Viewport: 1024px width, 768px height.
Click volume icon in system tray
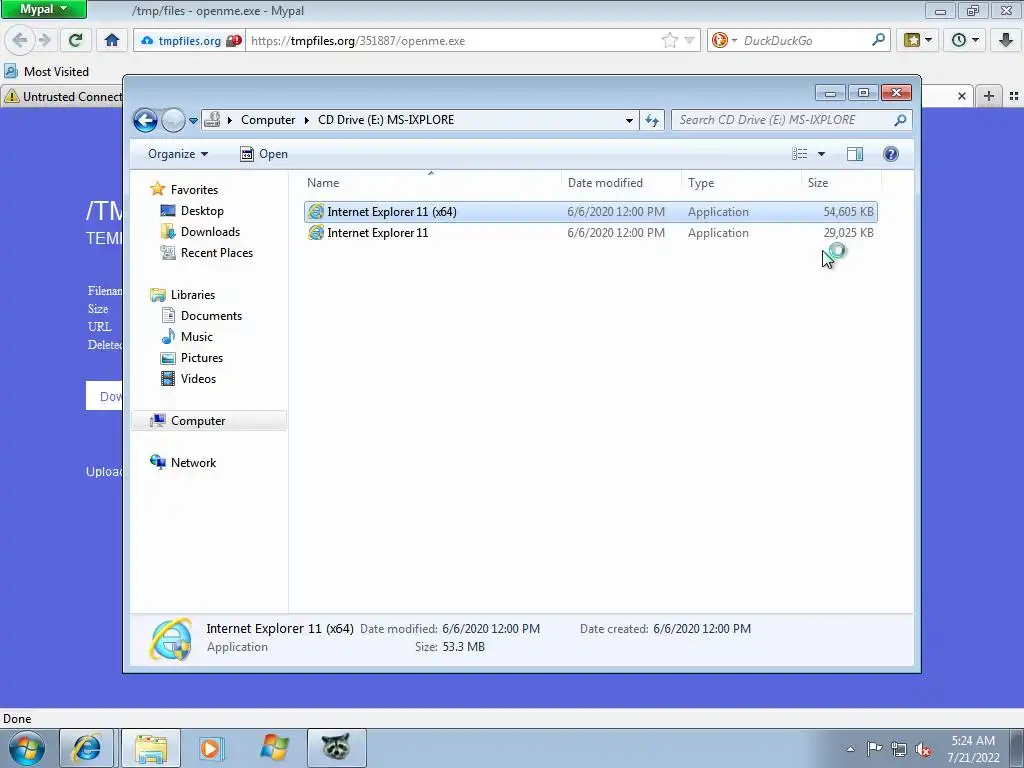[x=923, y=750]
